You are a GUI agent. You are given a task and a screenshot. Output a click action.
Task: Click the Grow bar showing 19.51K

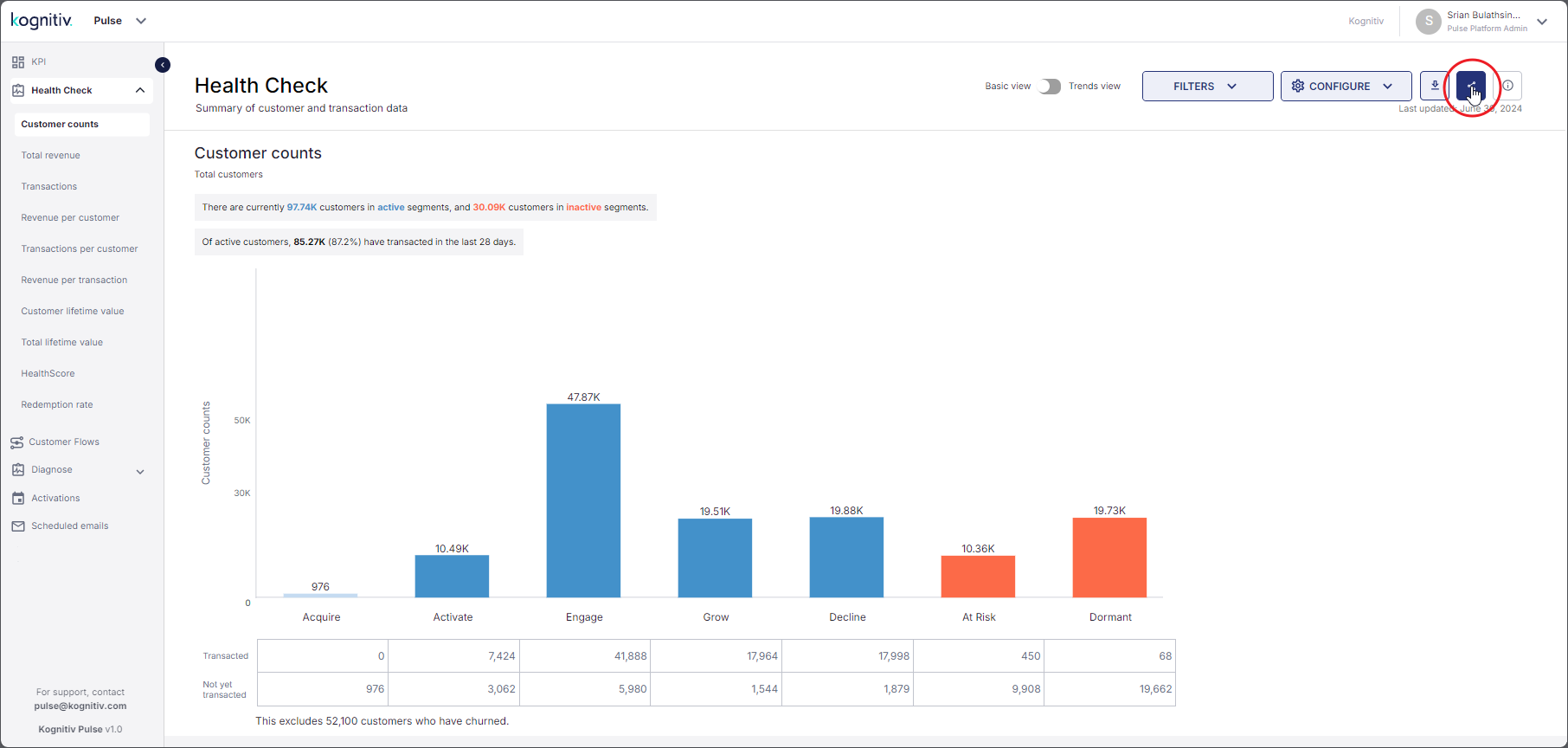coord(715,558)
